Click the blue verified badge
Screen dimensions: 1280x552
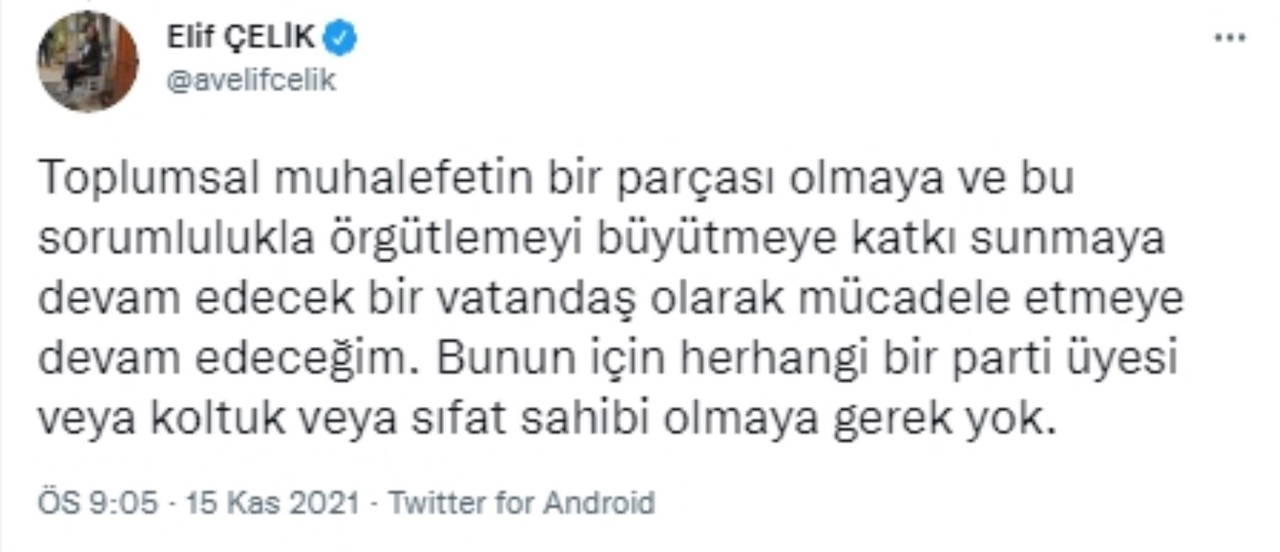pos(343,38)
